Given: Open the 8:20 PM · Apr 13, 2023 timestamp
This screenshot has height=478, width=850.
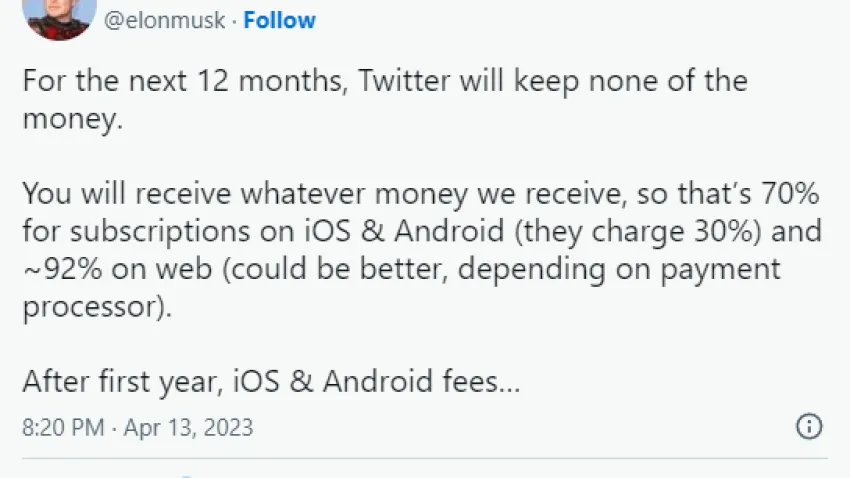Looking at the screenshot, I should (138, 427).
